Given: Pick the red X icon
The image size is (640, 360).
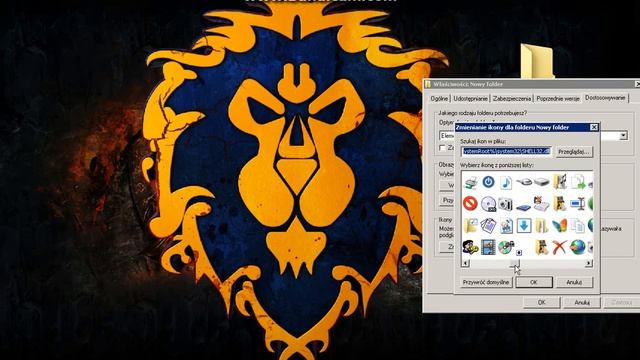Looking at the screenshot, I should (560, 247).
